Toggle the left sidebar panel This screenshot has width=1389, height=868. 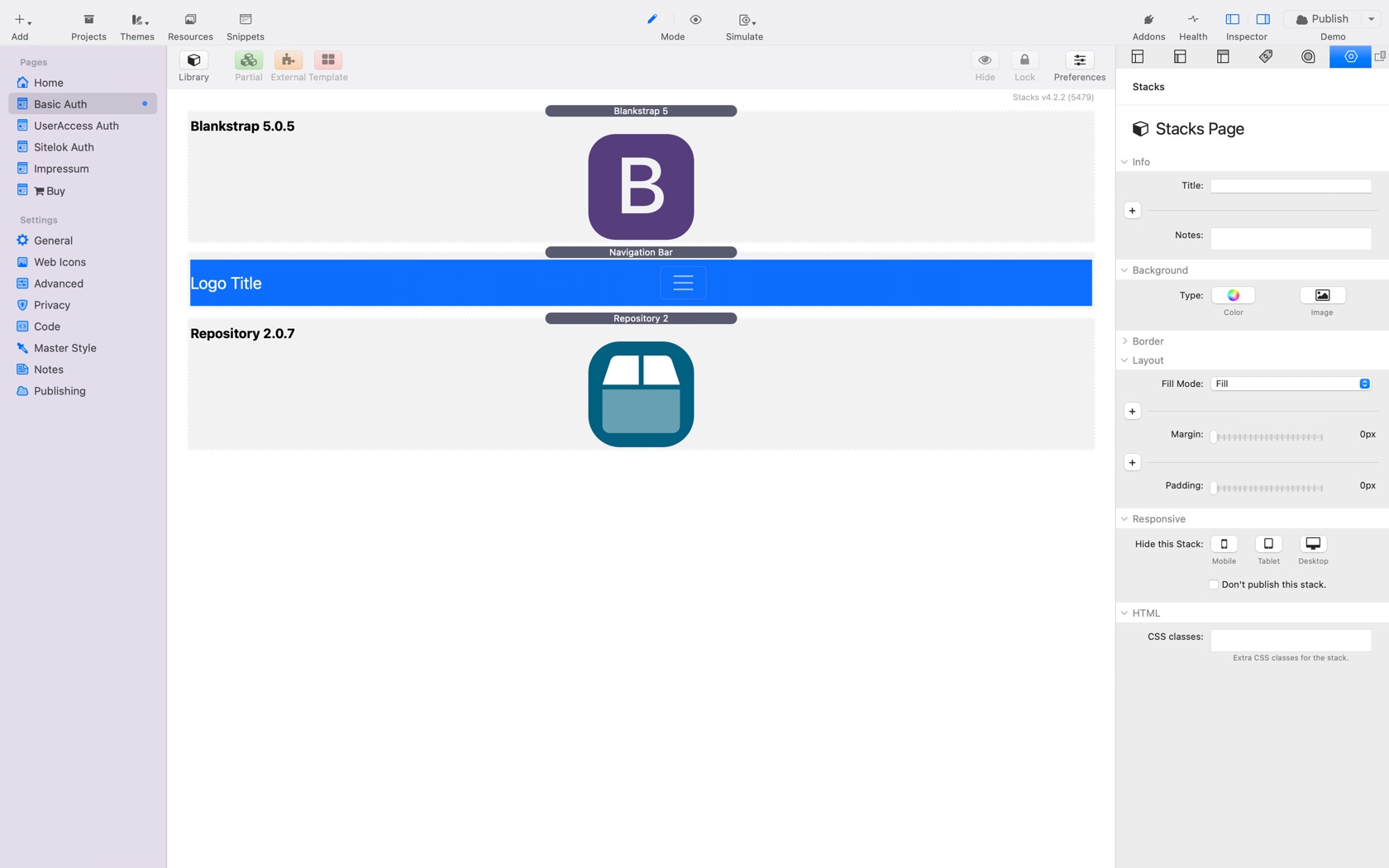1232,20
